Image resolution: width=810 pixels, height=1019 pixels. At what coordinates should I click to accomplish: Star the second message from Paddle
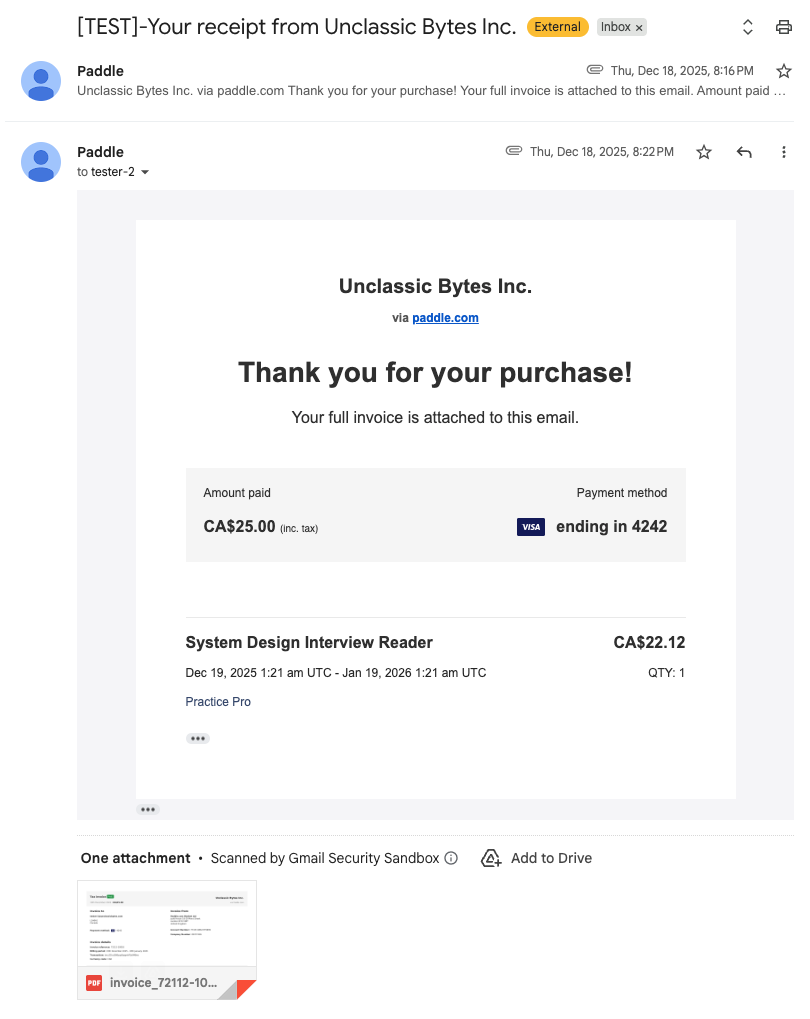coord(704,151)
